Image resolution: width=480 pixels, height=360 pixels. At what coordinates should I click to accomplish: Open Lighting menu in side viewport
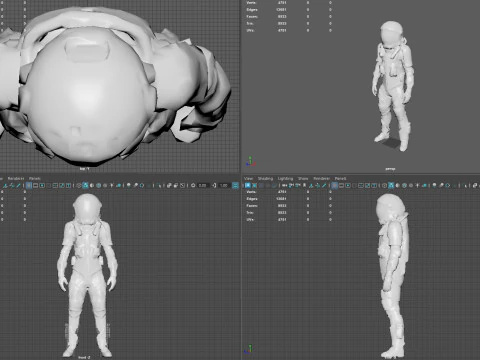(x=285, y=179)
